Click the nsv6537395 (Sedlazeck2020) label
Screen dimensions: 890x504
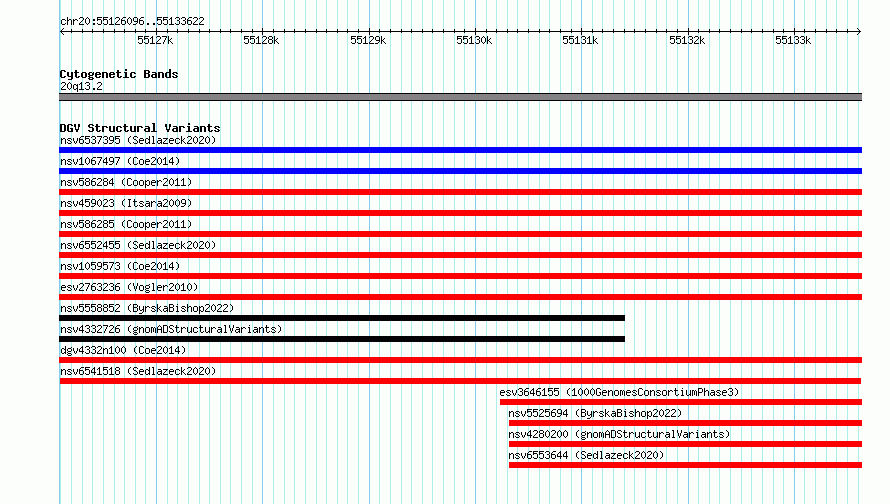pos(138,140)
